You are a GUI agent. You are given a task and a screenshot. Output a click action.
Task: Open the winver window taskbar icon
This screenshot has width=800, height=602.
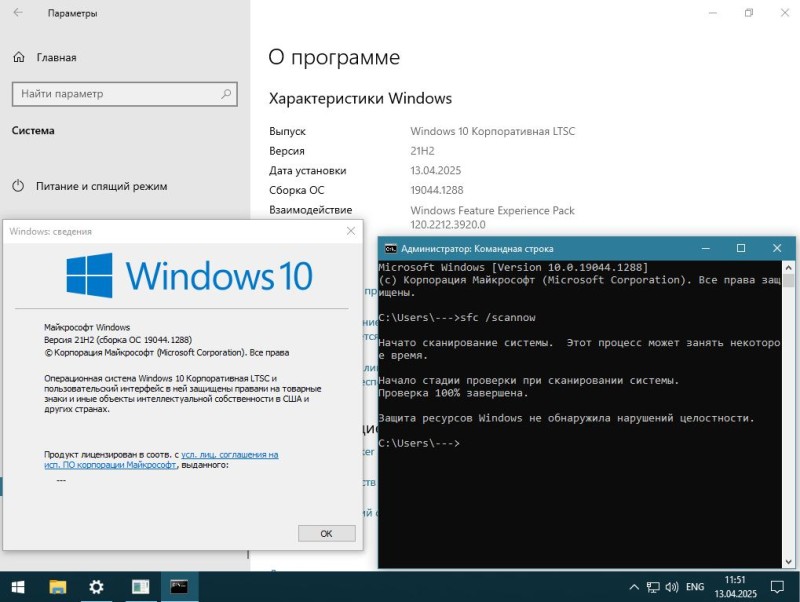(140, 587)
